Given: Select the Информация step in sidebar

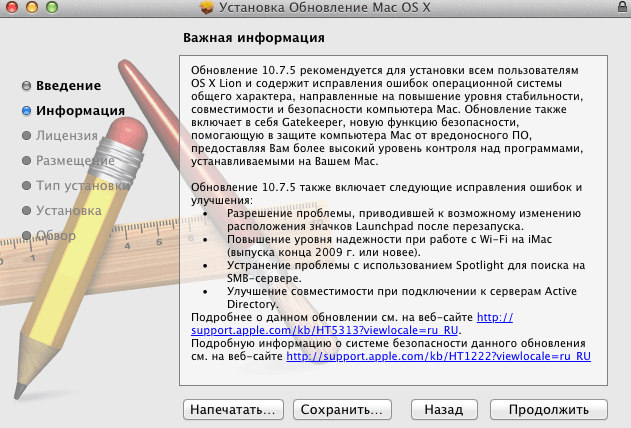Looking at the screenshot, I should (80, 111).
